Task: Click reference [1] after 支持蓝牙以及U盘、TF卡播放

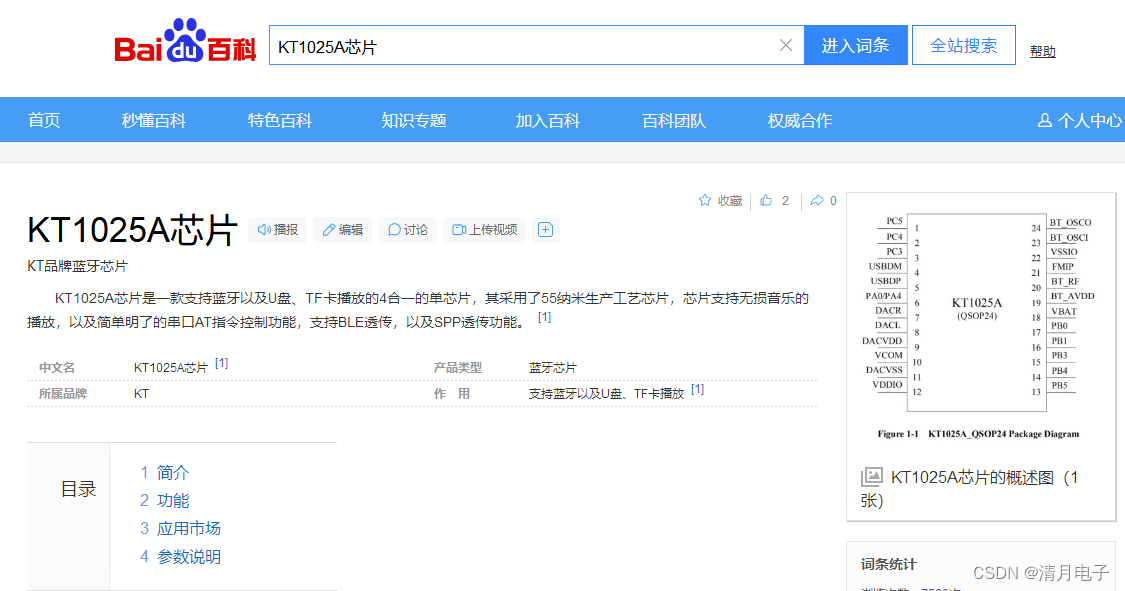Action: 697,389
